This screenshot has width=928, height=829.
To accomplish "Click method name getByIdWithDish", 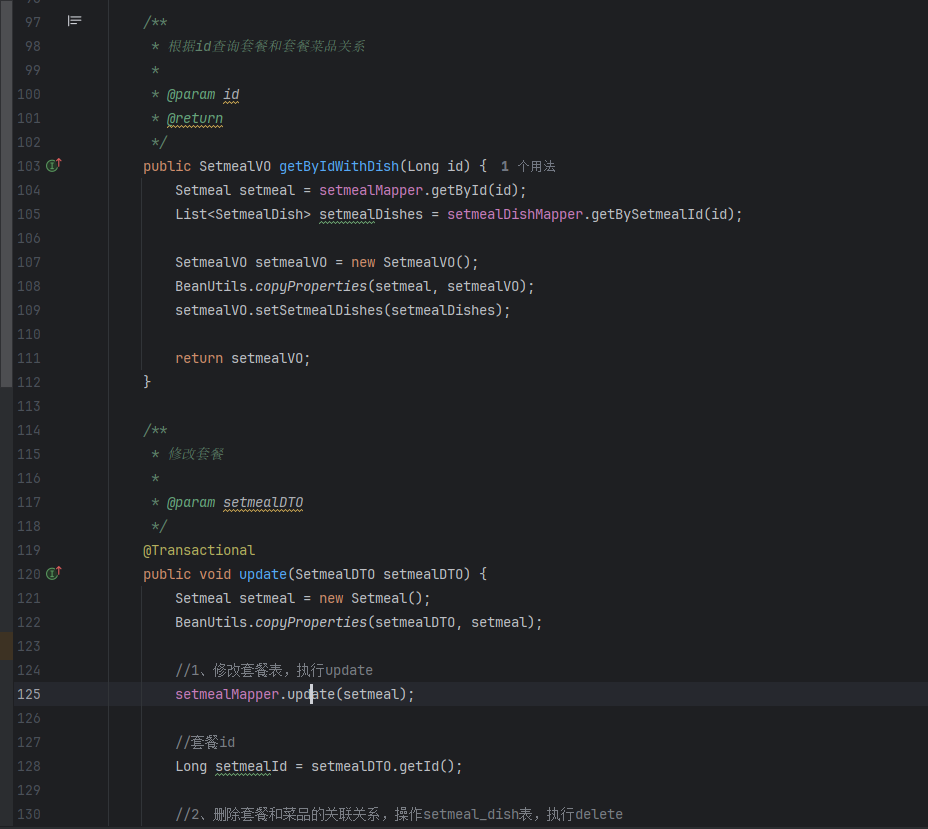I will 339,166.
